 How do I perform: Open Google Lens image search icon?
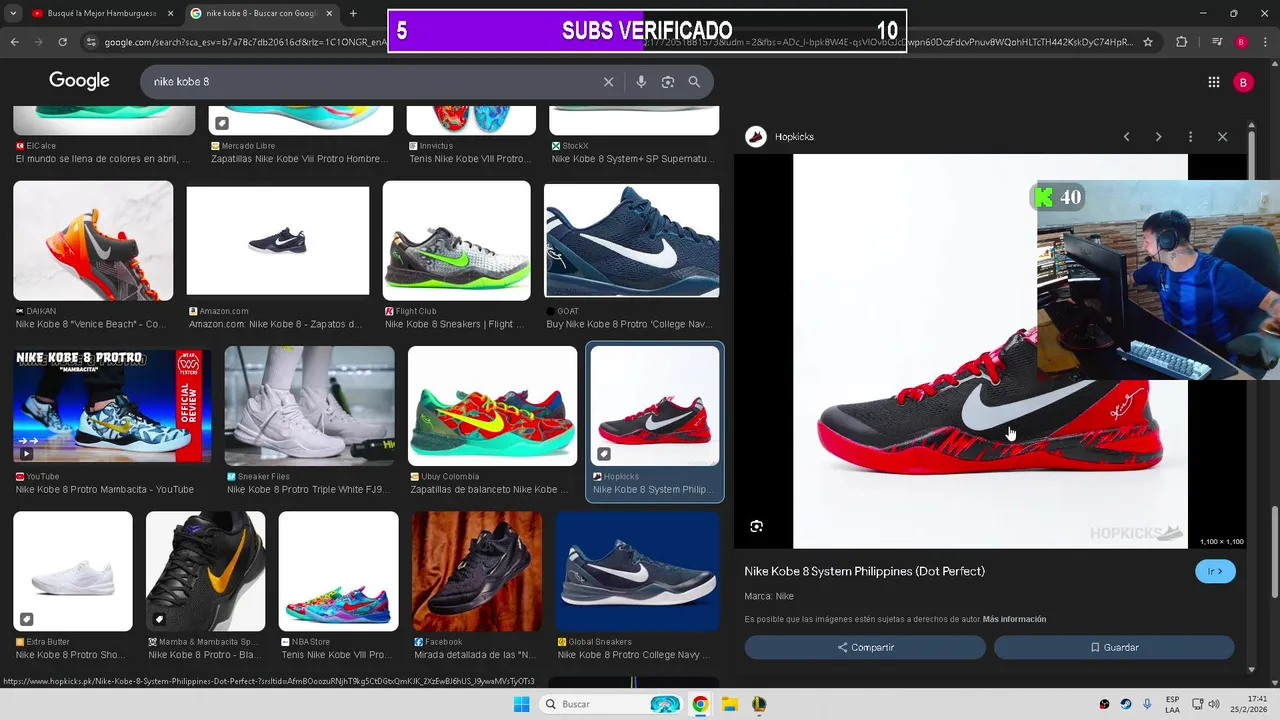click(668, 82)
